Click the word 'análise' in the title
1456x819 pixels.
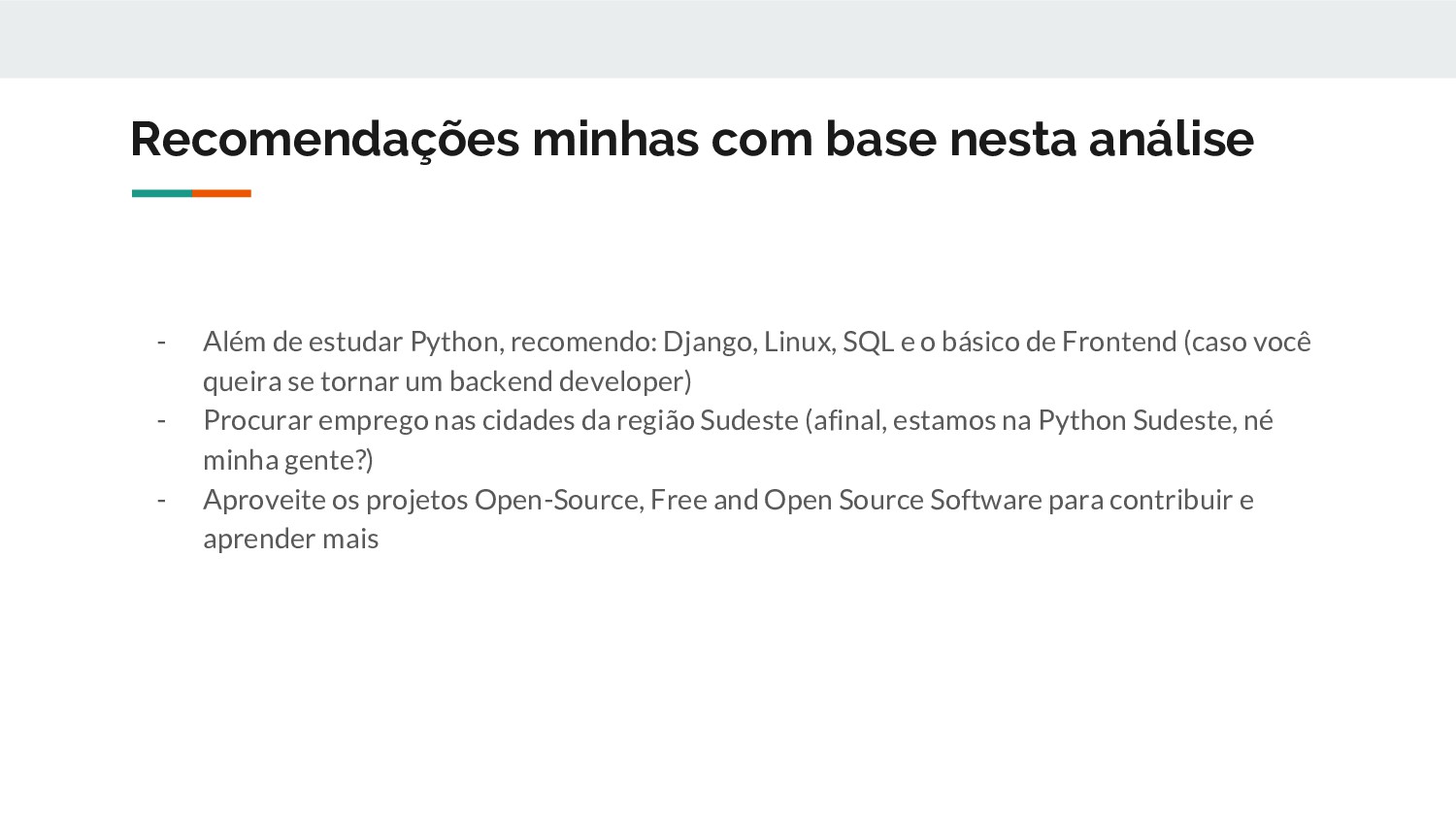pos(1172,139)
